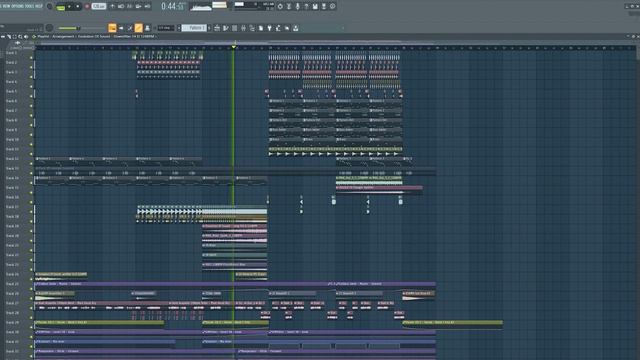Toggle the loop recording icon

[147, 6]
